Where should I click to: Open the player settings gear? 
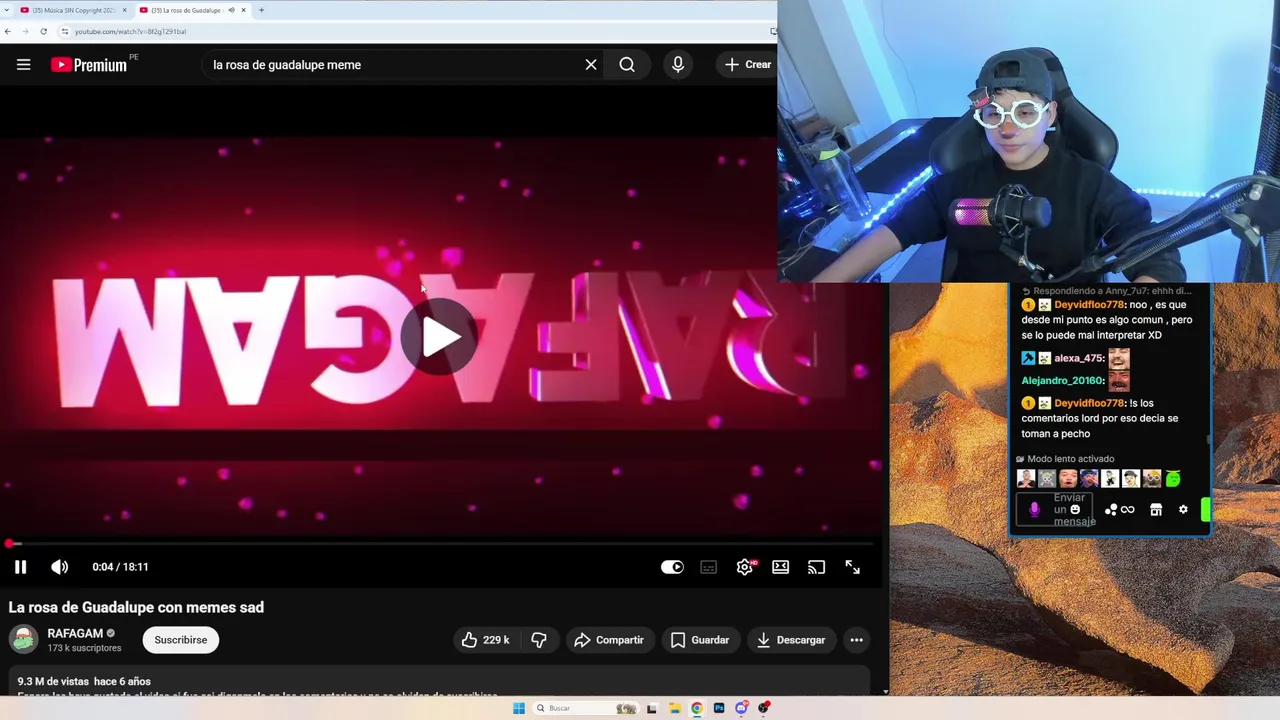[x=745, y=567]
